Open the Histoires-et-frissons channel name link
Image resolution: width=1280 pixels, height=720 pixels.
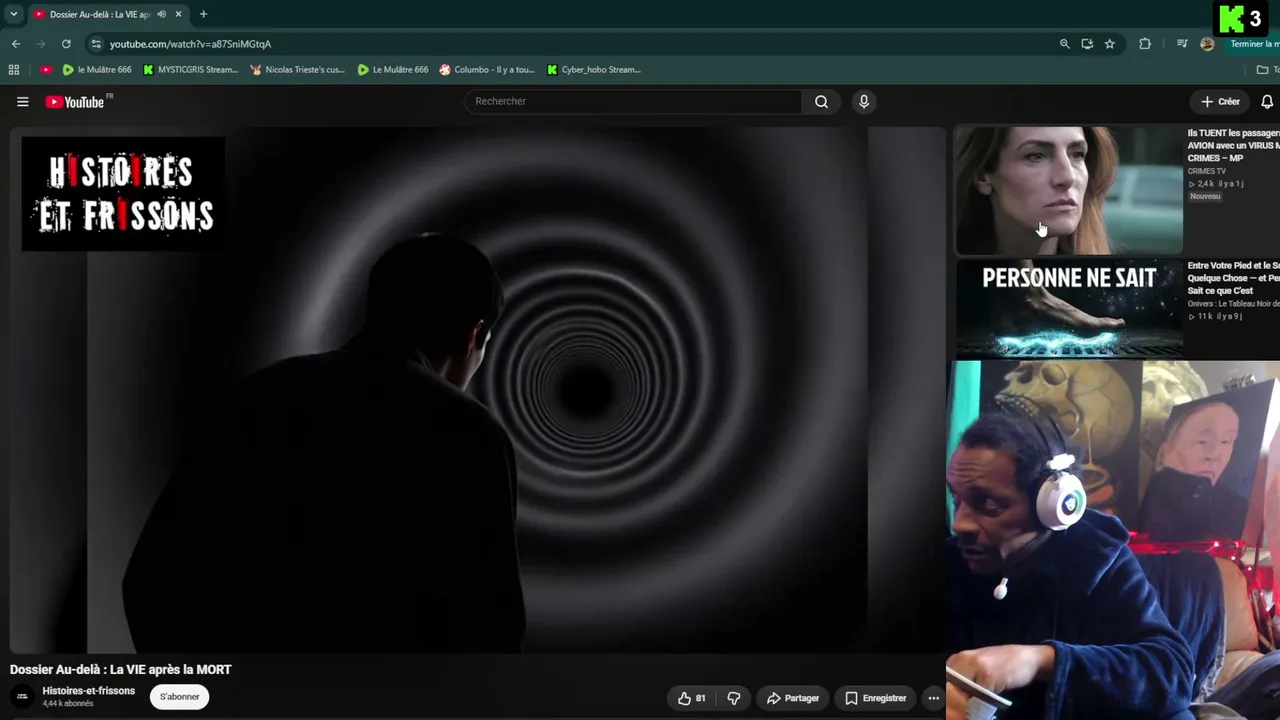(88, 691)
